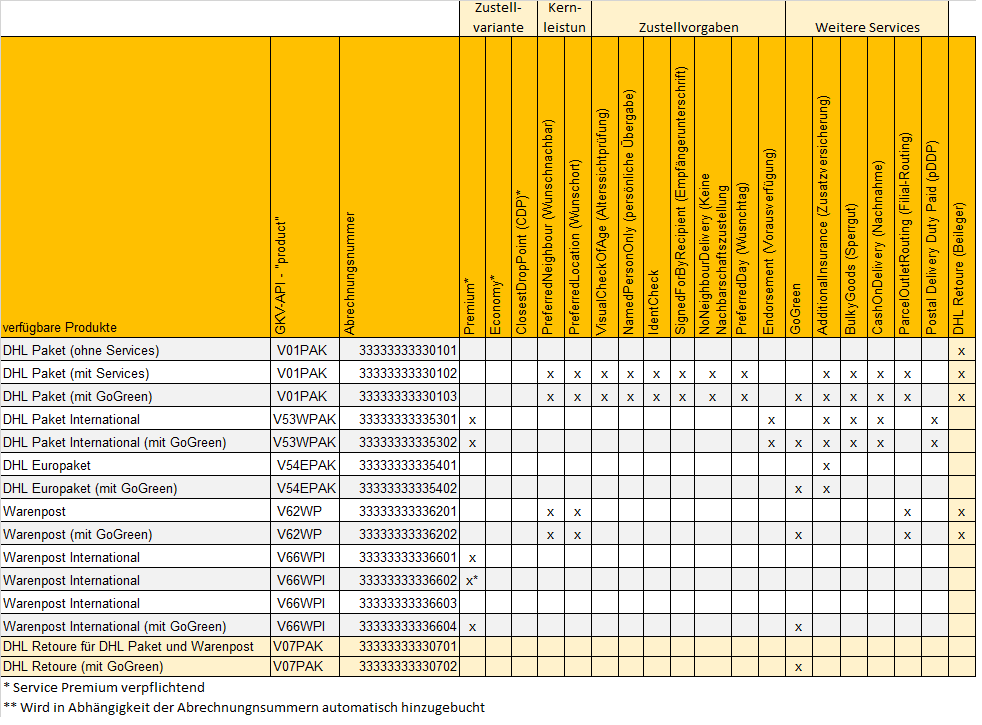Screen dimensions: 982x725
Task: Click the 'IdentCheck' column header
Action: pyautogui.click(x=653, y=302)
